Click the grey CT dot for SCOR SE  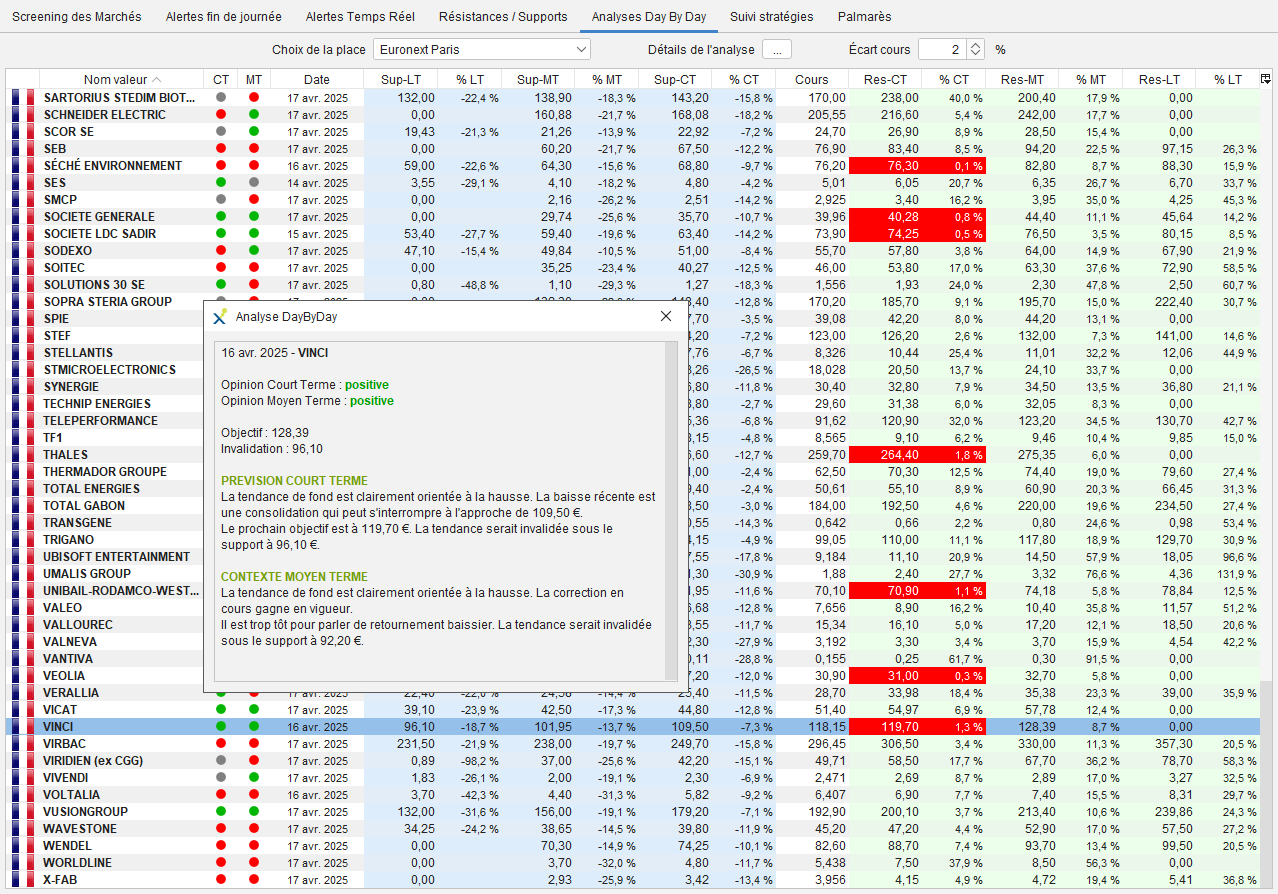pos(221,132)
